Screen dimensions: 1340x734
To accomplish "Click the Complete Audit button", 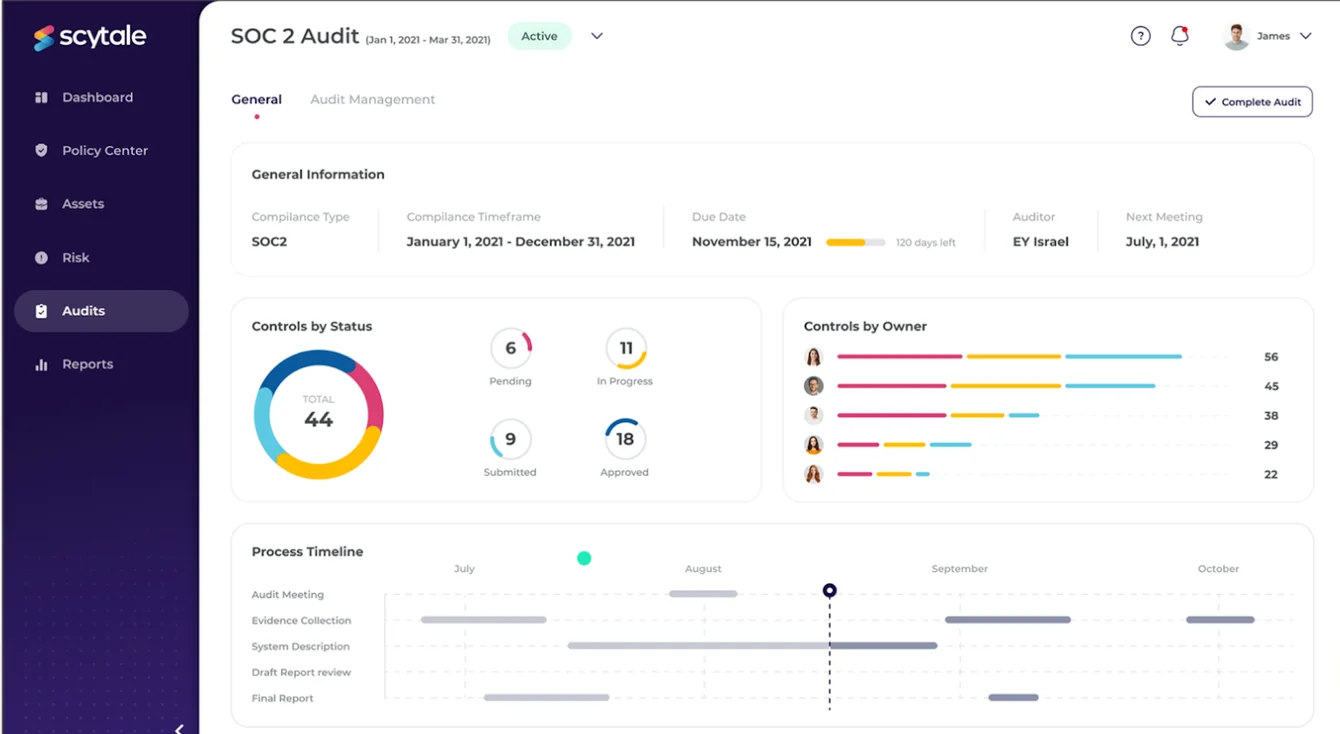I will coord(1252,102).
